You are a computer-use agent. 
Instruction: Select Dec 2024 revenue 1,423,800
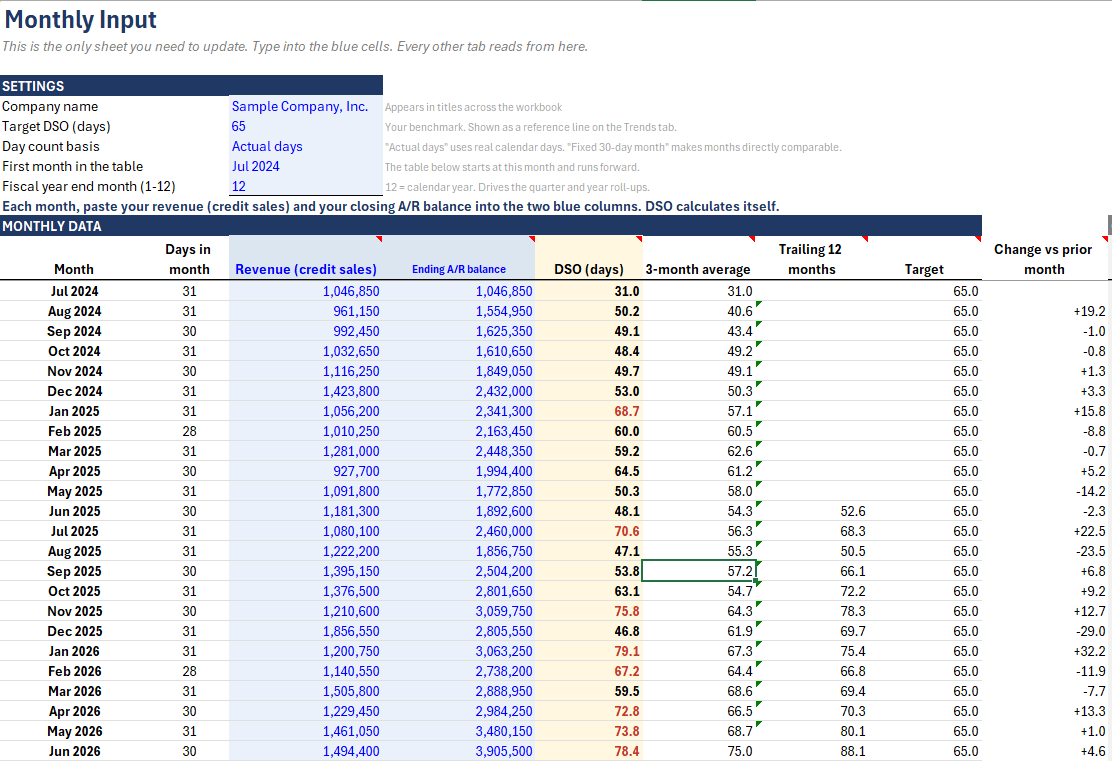pos(306,391)
